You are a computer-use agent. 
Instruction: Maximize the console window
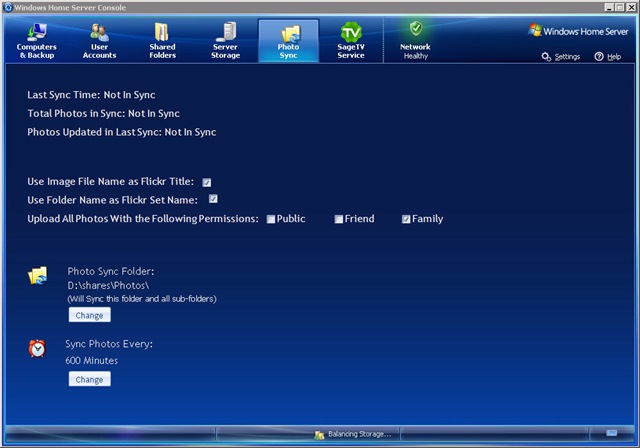(620, 7)
